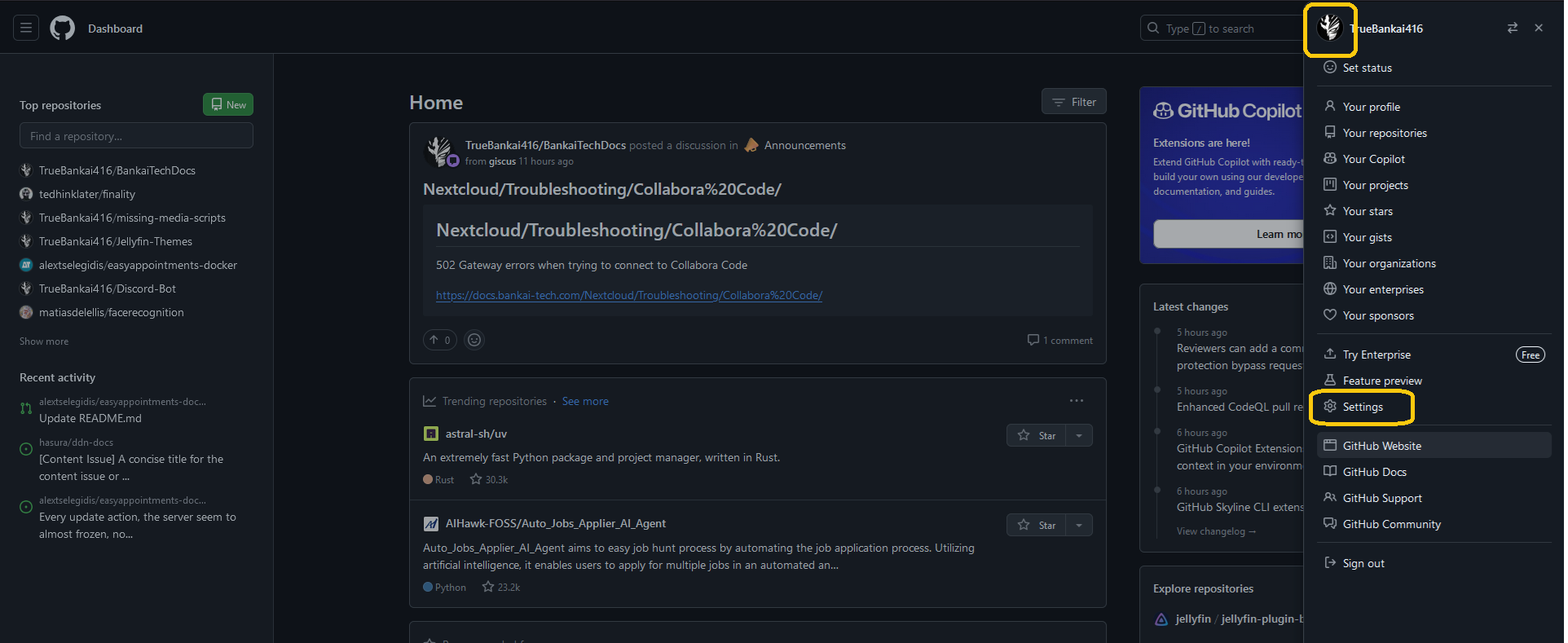Open the trending repositories three-dot menu
1568x643 pixels.
(x=1077, y=401)
